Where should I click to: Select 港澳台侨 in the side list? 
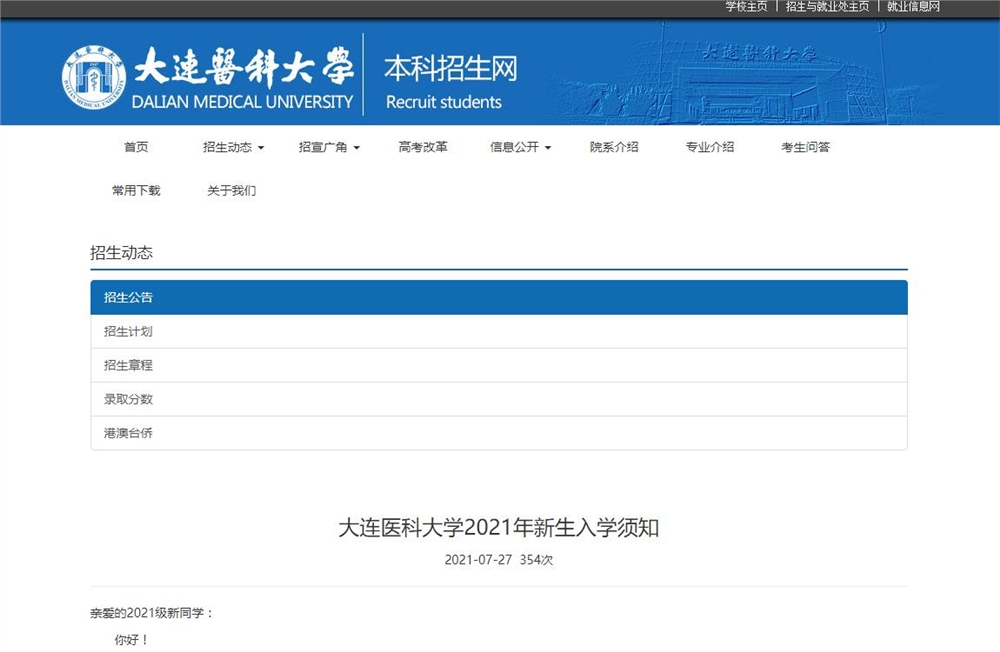pos(499,433)
